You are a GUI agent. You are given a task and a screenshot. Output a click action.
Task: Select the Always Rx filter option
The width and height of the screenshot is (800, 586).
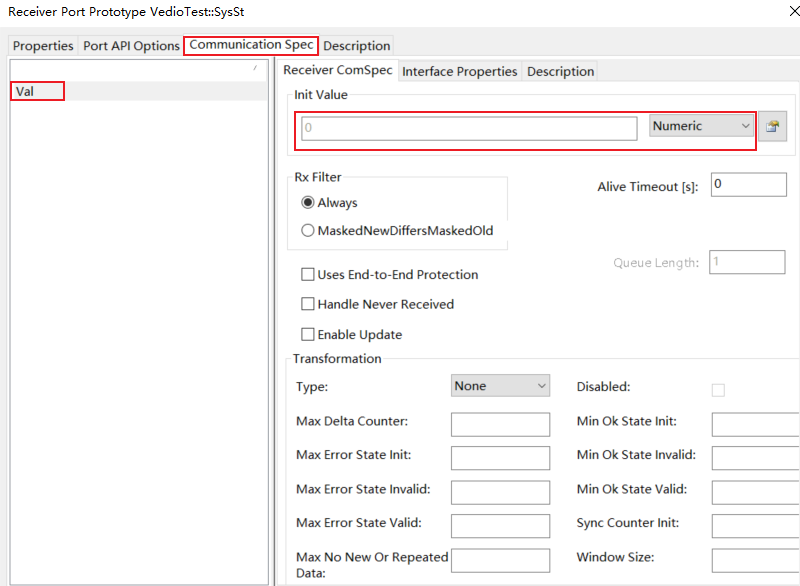(x=308, y=202)
